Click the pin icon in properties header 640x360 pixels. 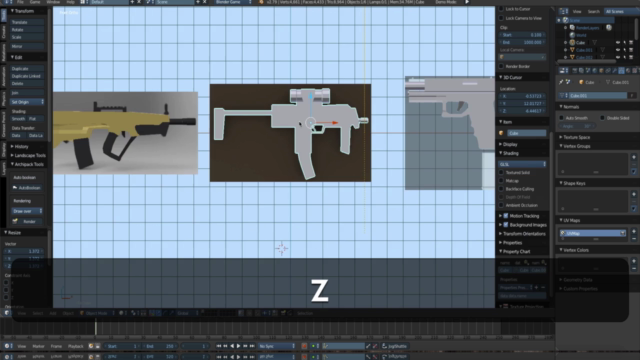[x=561, y=82]
